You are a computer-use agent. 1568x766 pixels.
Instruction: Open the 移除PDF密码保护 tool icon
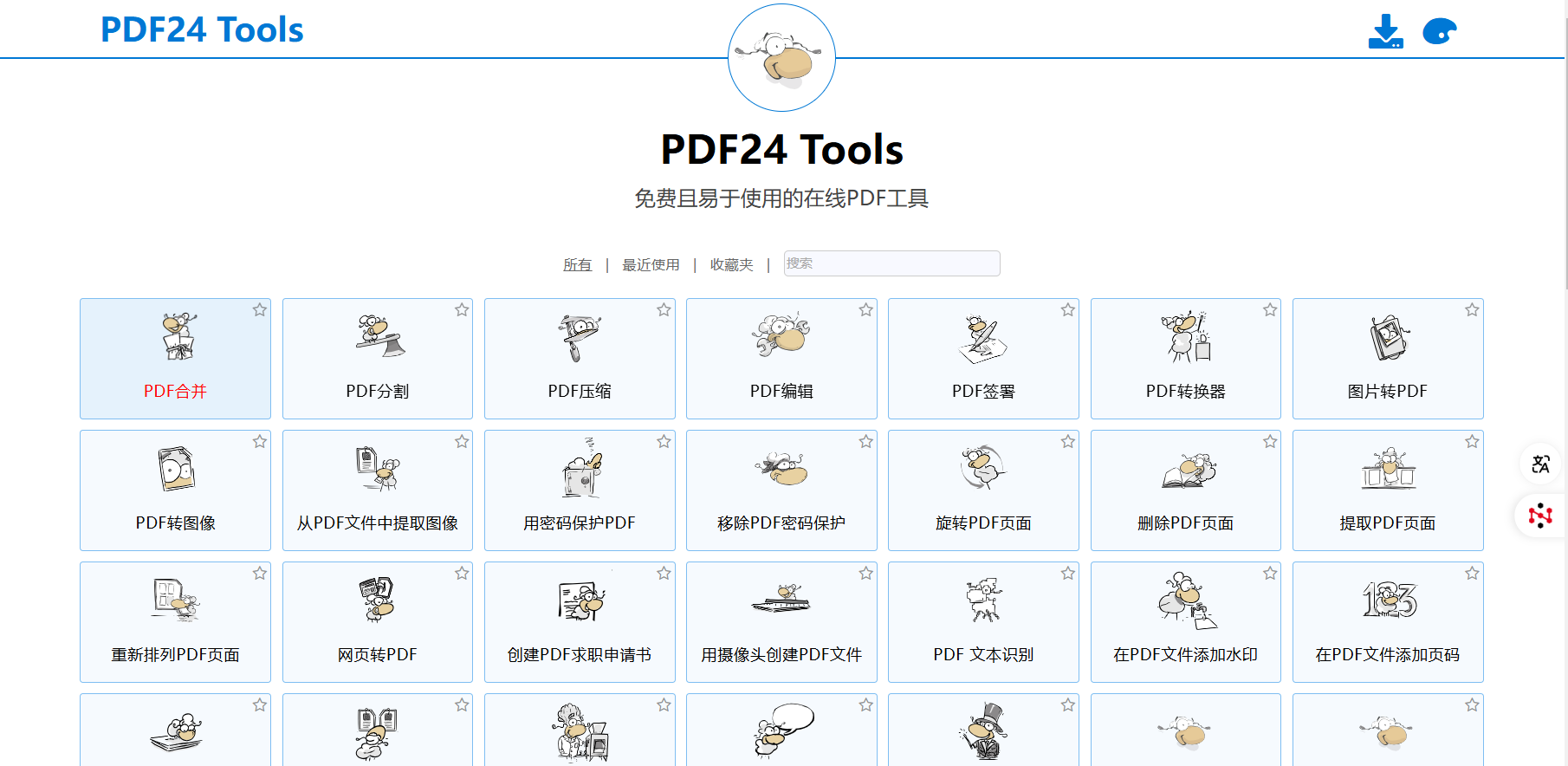click(x=781, y=469)
